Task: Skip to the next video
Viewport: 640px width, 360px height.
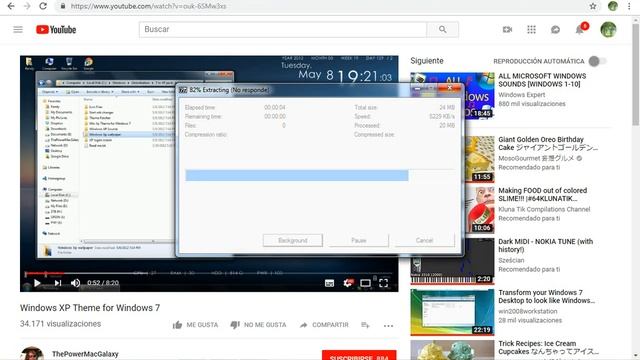Action: [58, 283]
